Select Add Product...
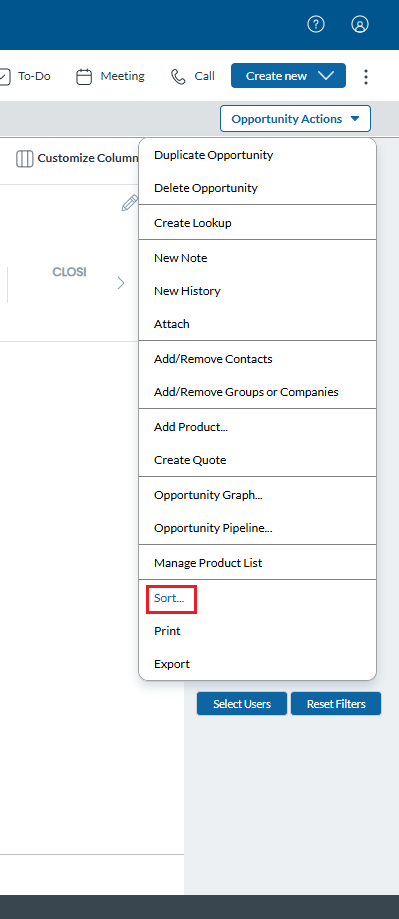This screenshot has width=399, height=919. [x=257, y=427]
